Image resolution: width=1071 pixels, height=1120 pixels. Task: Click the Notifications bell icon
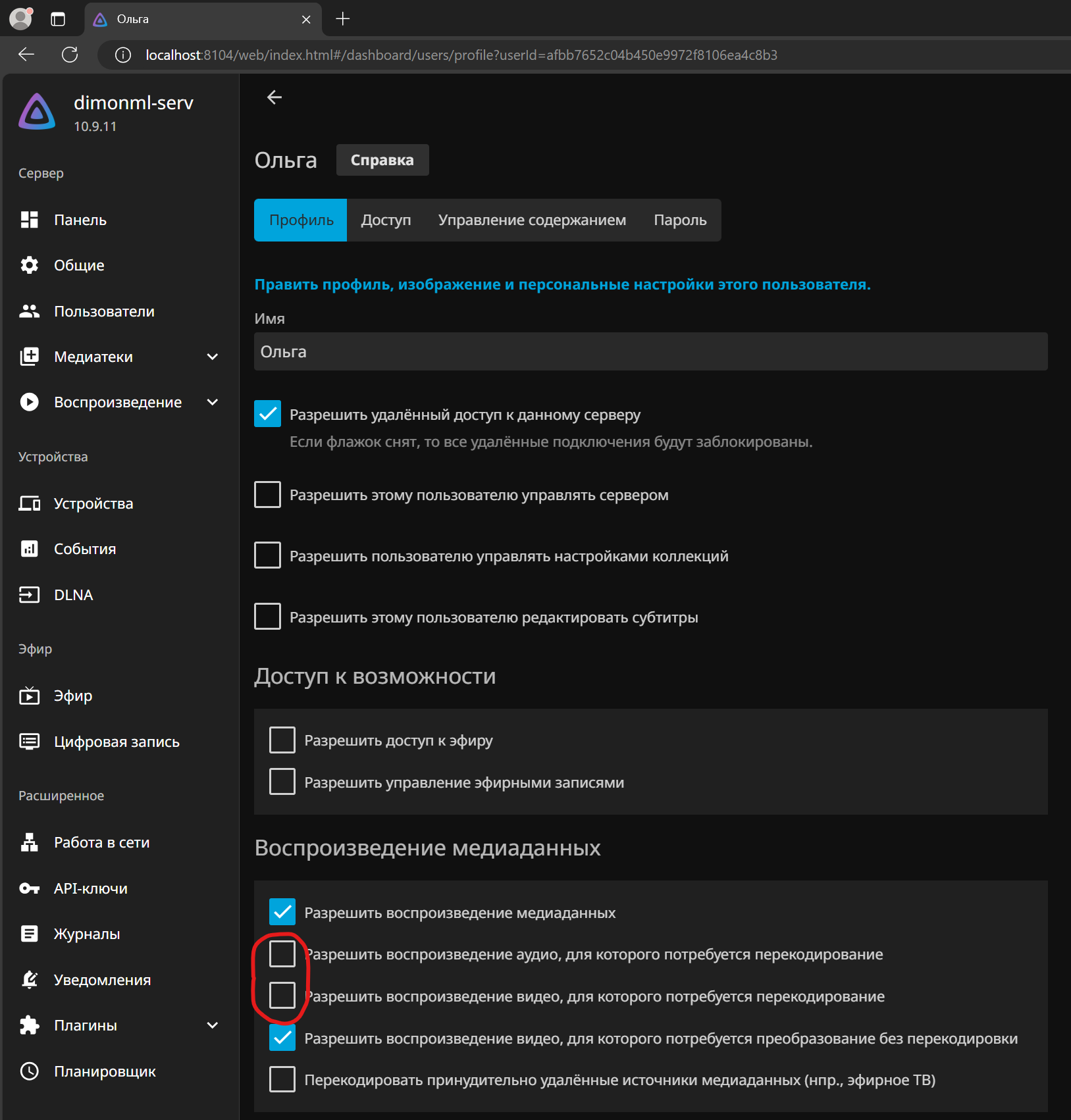click(x=29, y=980)
